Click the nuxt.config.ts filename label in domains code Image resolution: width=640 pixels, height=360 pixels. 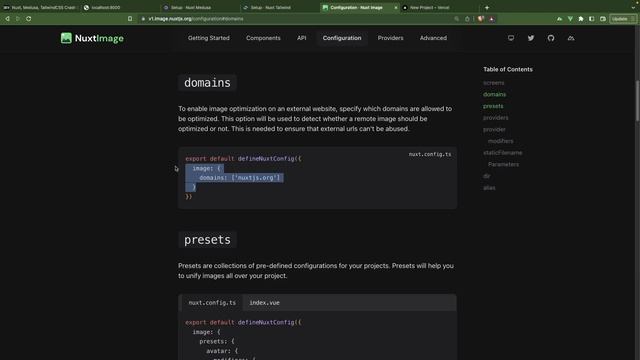(430, 154)
